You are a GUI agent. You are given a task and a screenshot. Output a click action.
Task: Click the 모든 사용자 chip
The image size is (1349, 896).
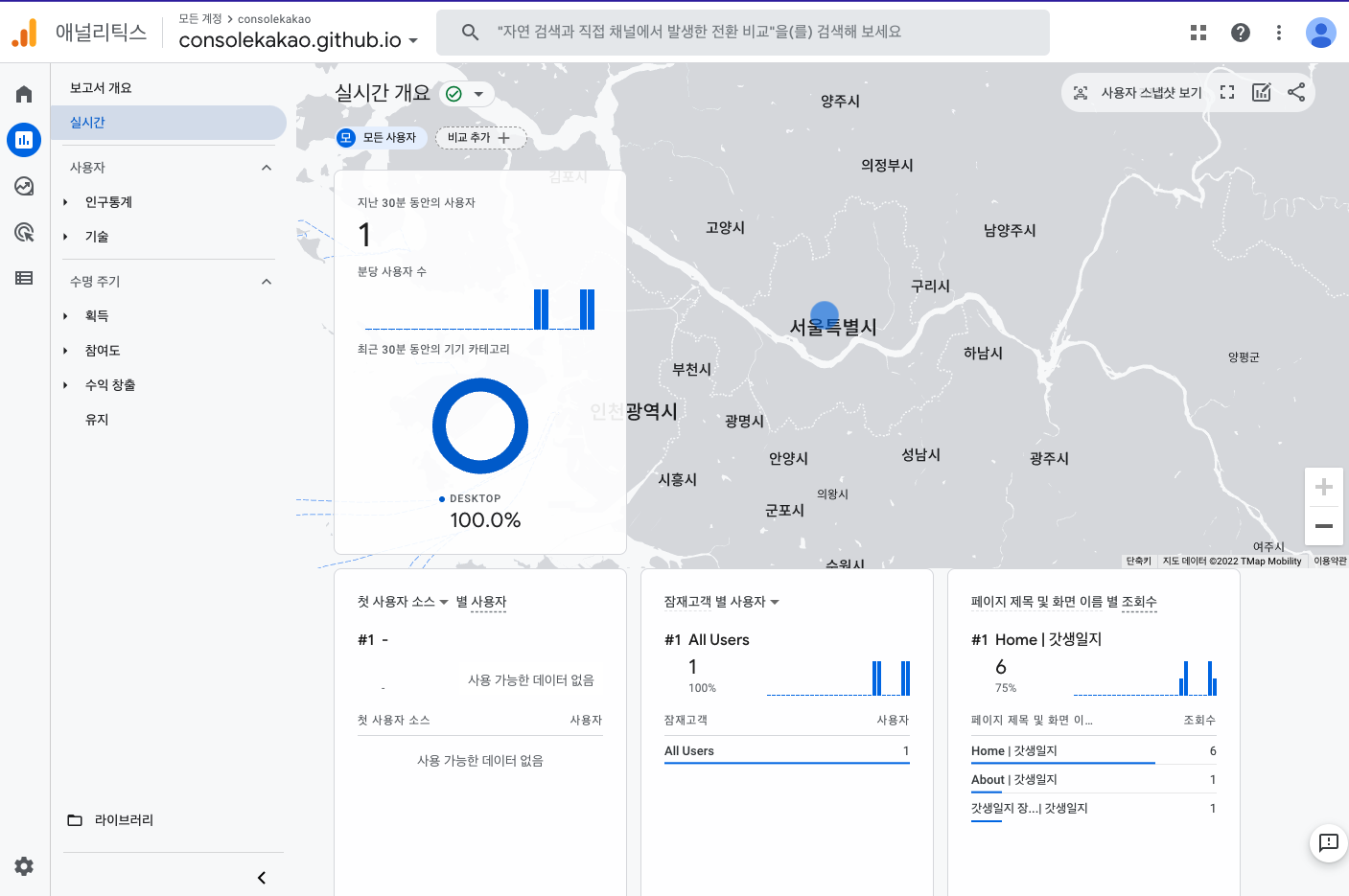tap(382, 138)
